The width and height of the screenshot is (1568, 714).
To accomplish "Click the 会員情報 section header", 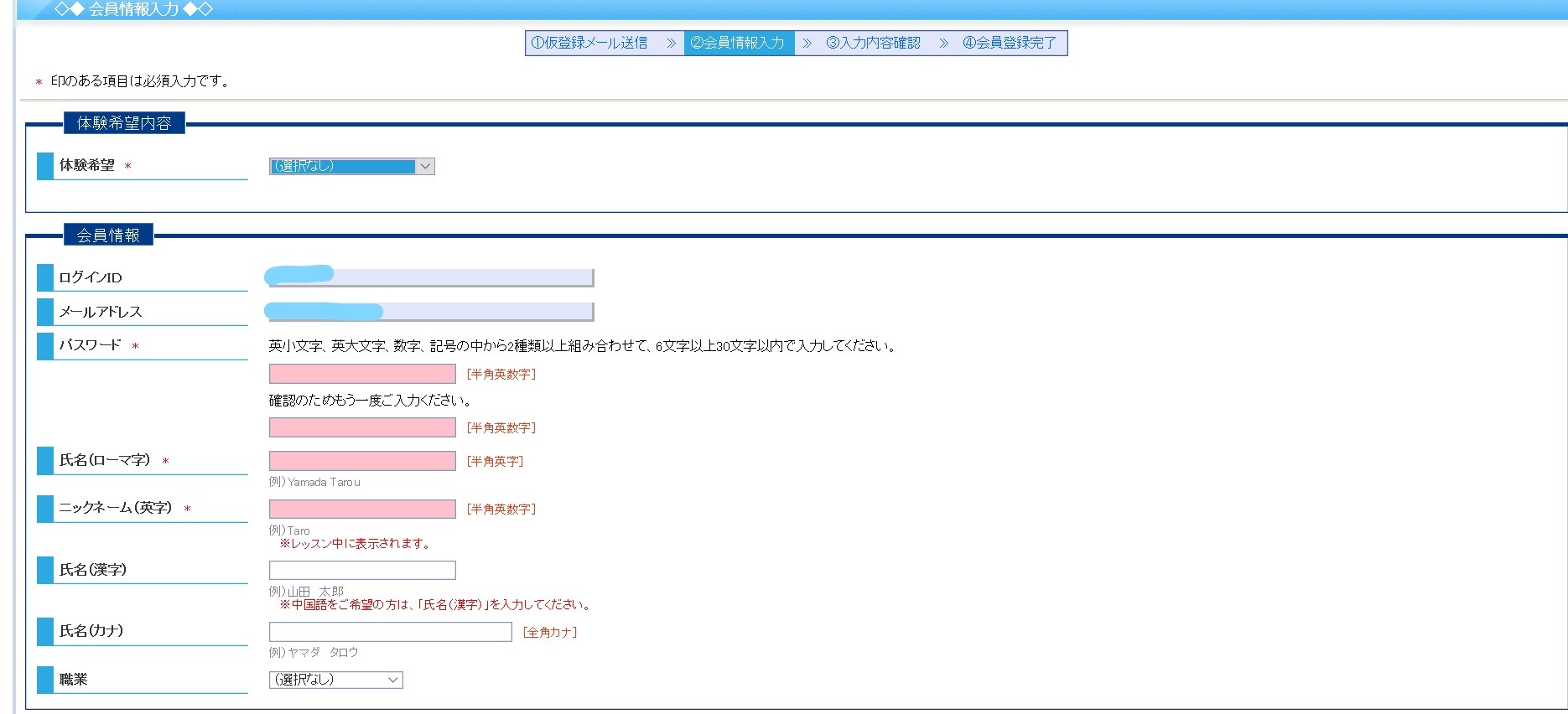I will pos(108,235).
